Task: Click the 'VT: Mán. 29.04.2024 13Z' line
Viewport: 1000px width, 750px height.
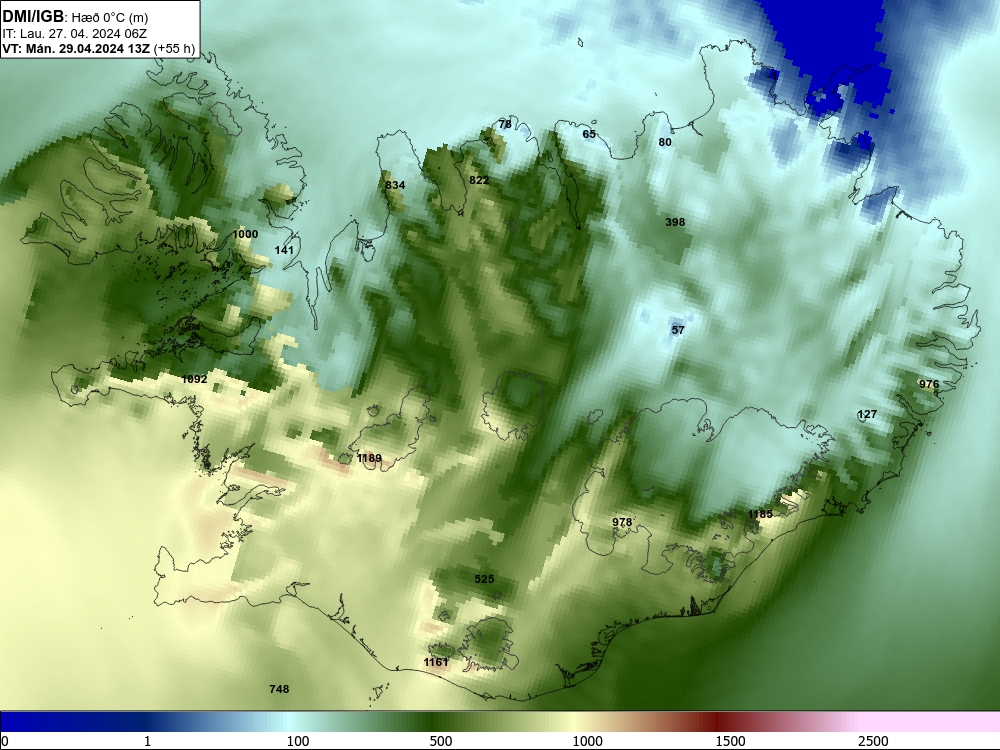Action: (75, 48)
